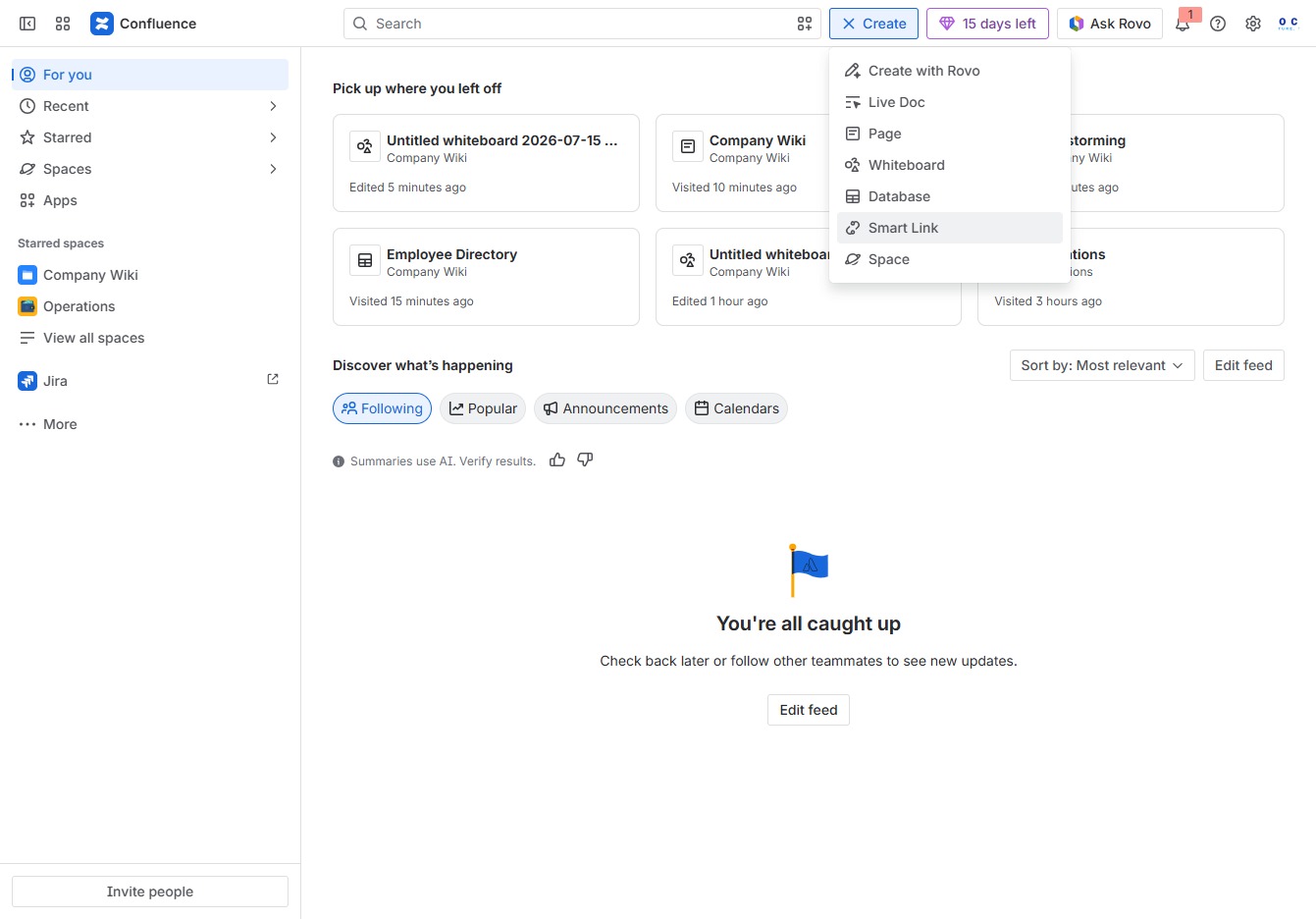Open the help question mark icon
This screenshot has width=1316, height=919.
click(x=1218, y=24)
